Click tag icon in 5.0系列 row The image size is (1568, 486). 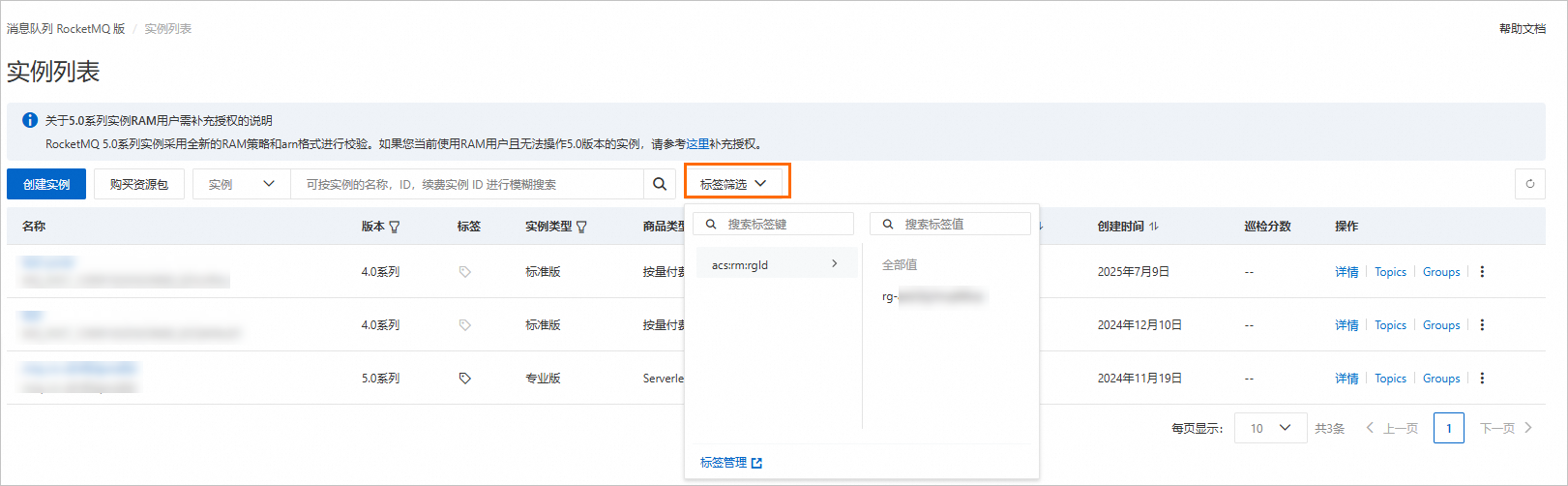465,379
